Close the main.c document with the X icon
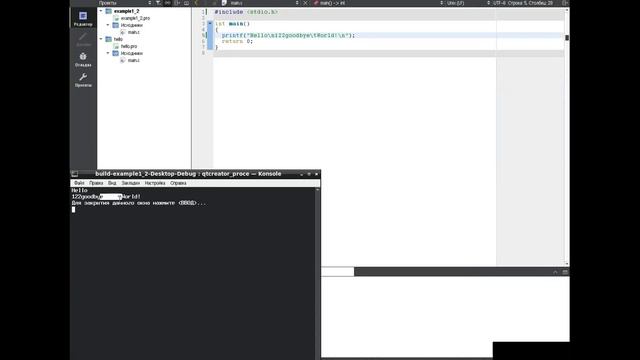This screenshot has height=360, width=640. (x=305, y=3)
